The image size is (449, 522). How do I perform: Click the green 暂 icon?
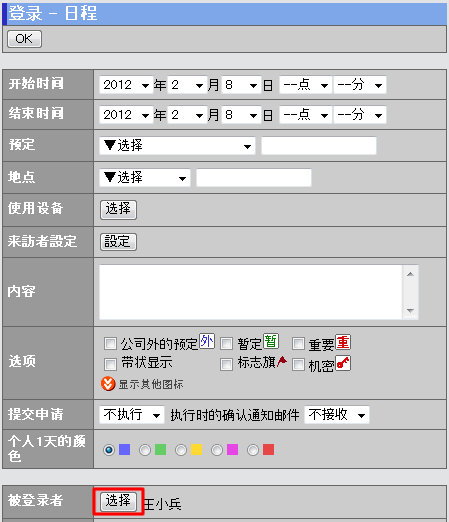click(x=271, y=341)
